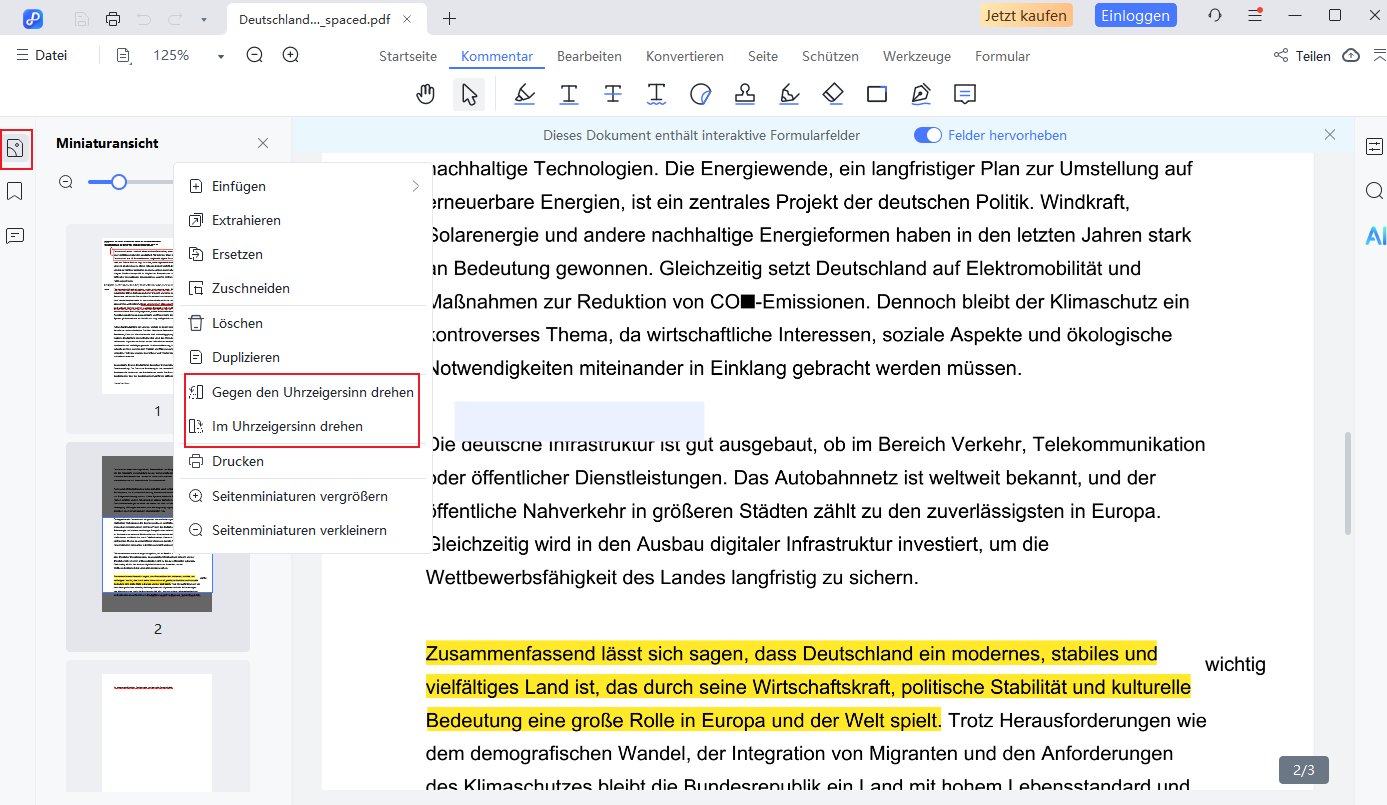Select the highlighter tool in toolbar
1387x805 pixels.
[x=524, y=94]
